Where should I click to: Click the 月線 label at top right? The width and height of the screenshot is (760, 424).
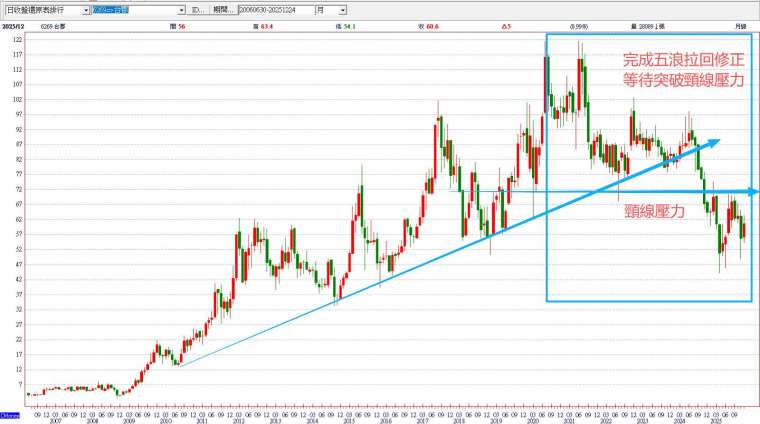click(740, 26)
